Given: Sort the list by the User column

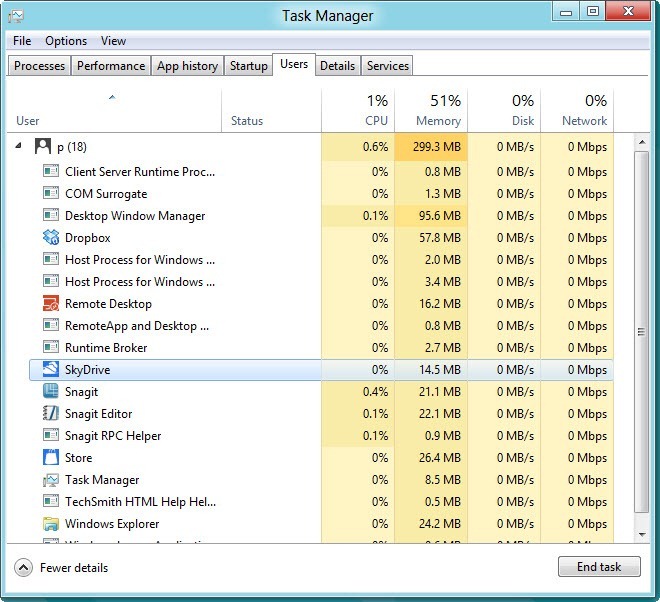Looking at the screenshot, I should 28,121.
